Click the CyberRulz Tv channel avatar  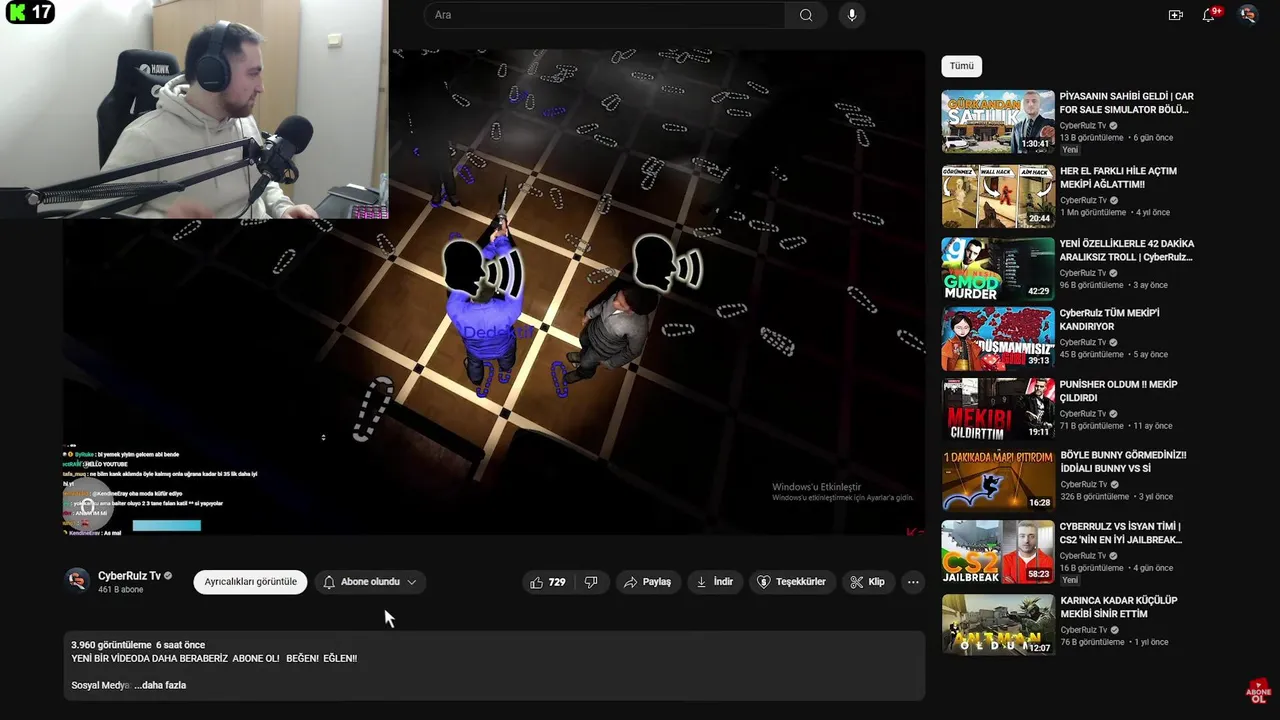coord(77,581)
